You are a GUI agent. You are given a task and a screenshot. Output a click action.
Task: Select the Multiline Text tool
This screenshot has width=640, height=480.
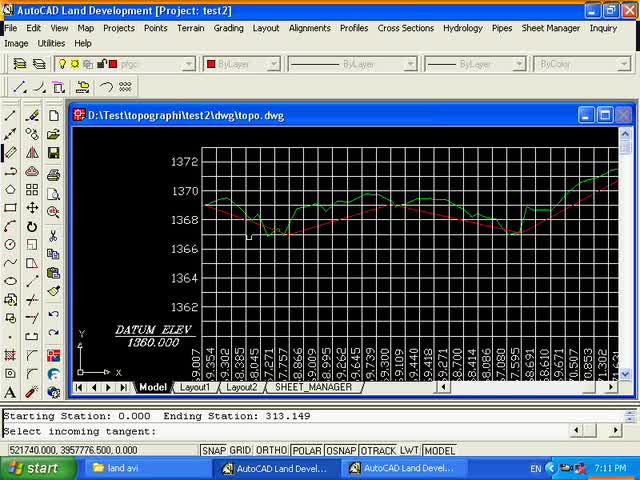pyautogui.click(x=10, y=392)
